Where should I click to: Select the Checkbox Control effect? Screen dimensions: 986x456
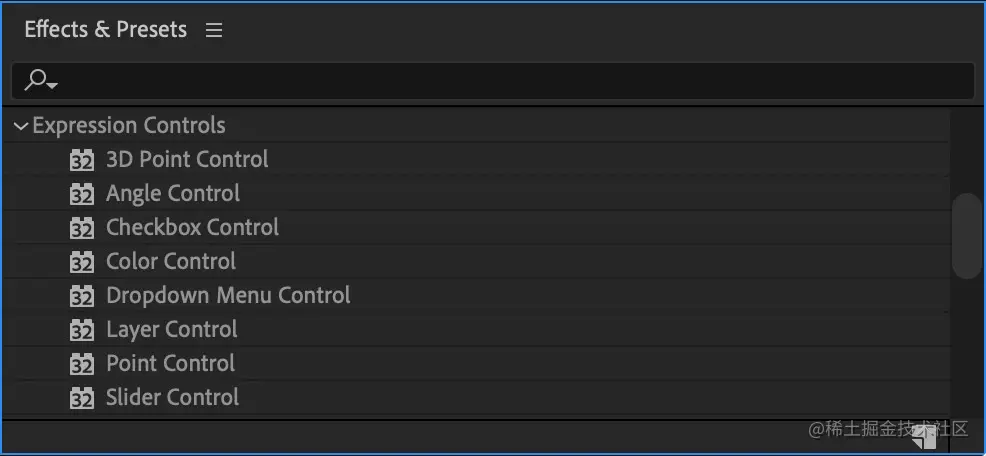click(x=192, y=228)
